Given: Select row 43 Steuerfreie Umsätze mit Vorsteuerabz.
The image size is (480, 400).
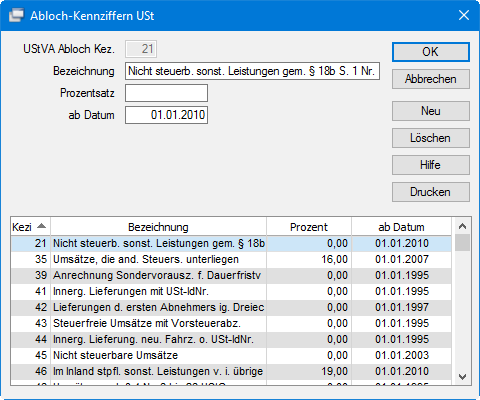Looking at the screenshot, I should [x=231, y=323].
